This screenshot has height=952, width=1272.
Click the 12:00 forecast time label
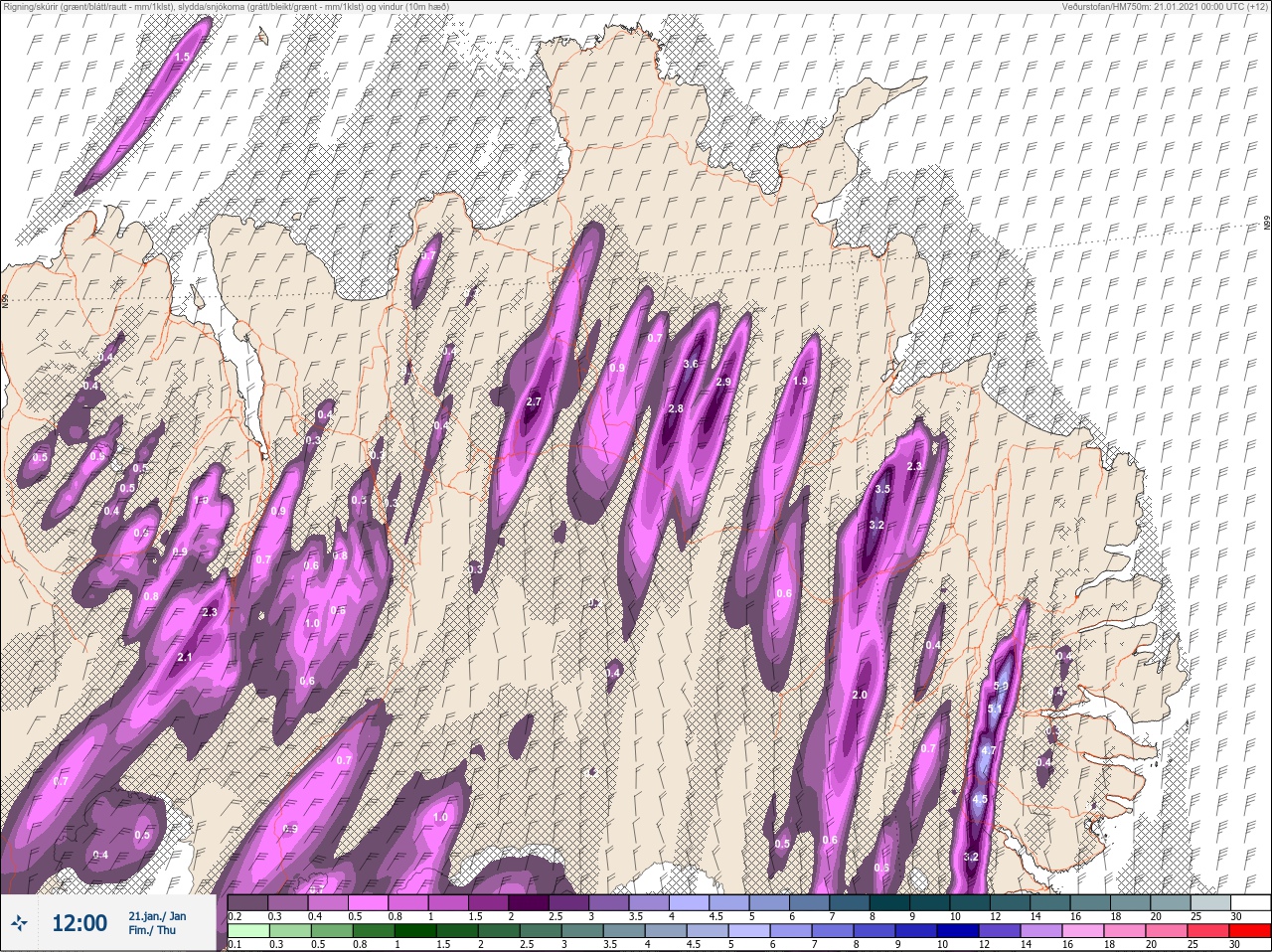[79, 923]
